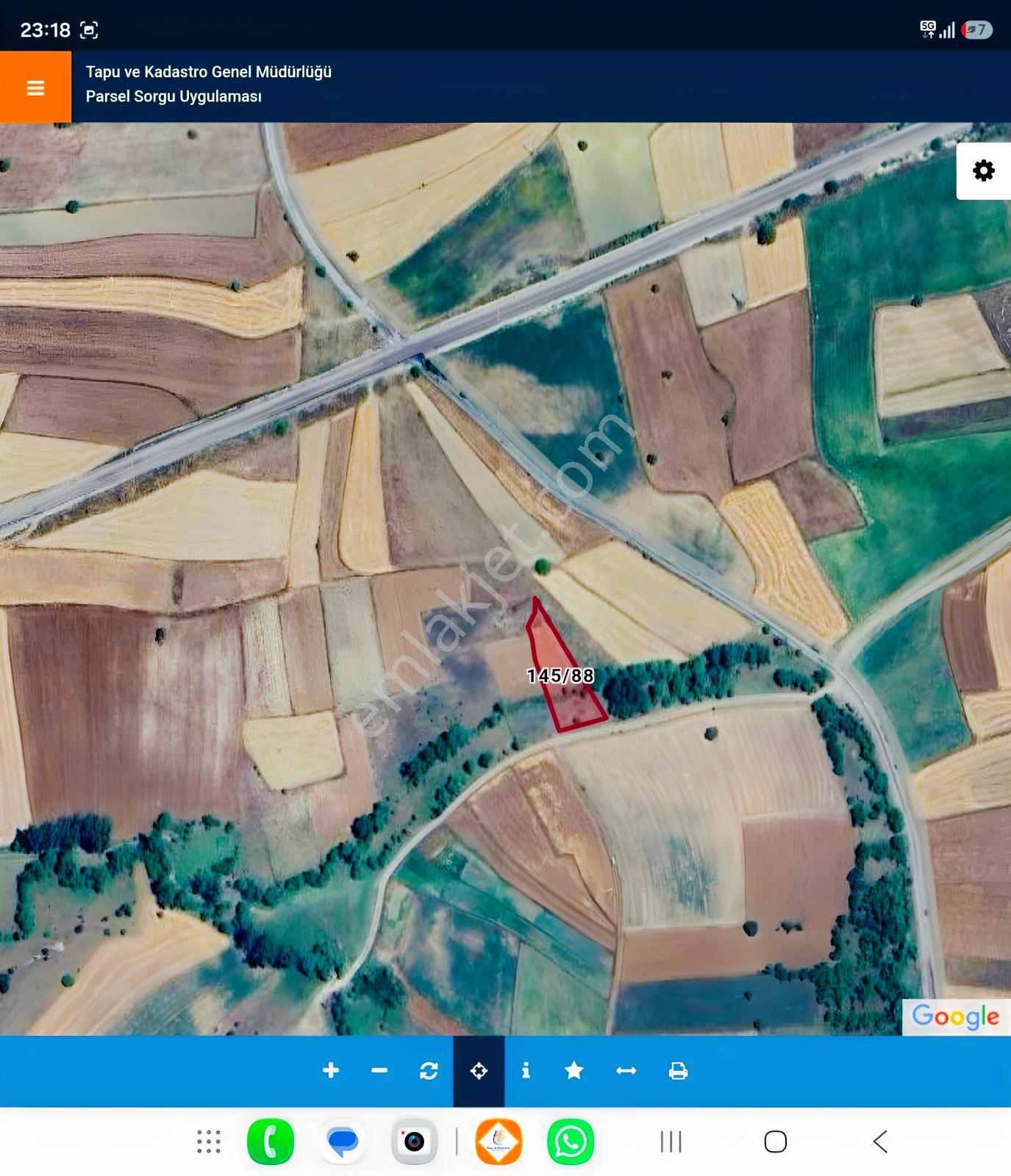Open parcel info tool
Viewport: 1011px width, 1176px height.
point(526,1071)
